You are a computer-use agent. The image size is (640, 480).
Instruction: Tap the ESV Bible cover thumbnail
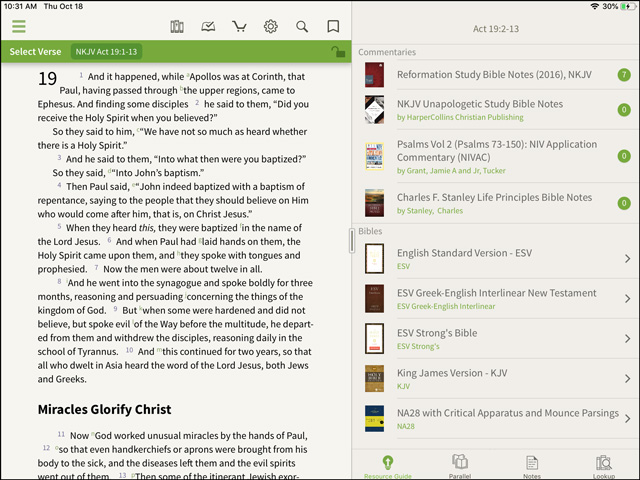[x=374, y=258]
